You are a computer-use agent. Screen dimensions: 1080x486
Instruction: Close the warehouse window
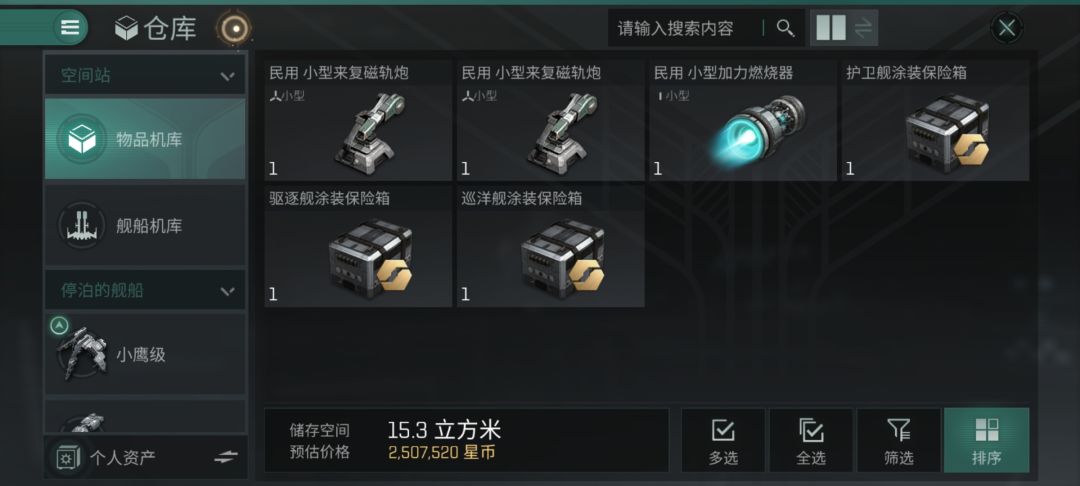point(1006,28)
